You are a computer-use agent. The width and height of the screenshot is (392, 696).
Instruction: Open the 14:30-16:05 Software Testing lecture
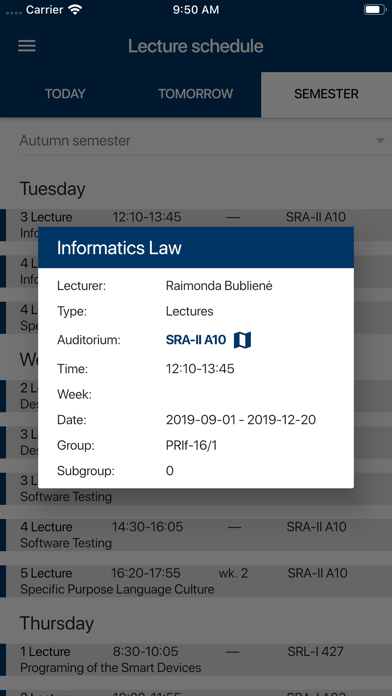(196, 535)
